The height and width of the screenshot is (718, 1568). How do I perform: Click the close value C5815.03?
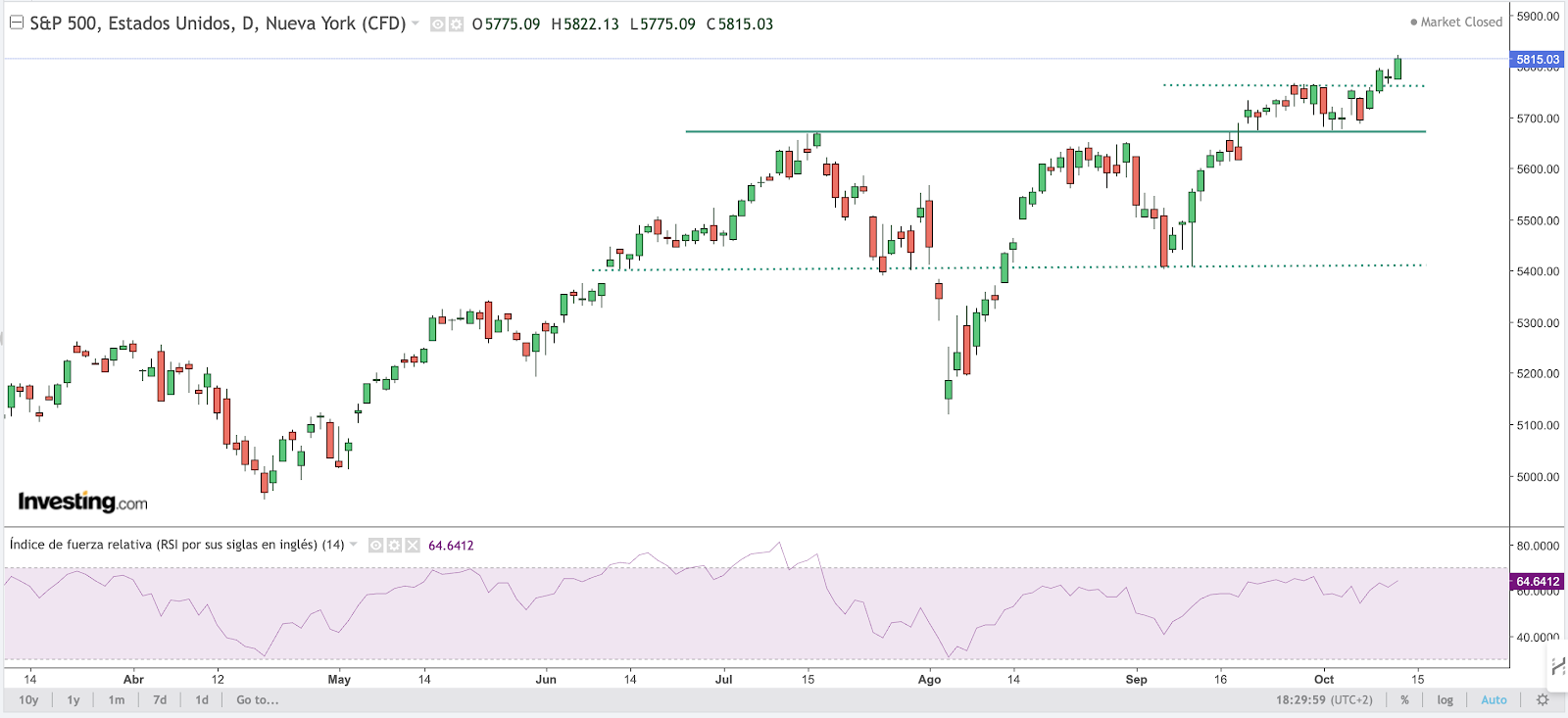point(740,24)
